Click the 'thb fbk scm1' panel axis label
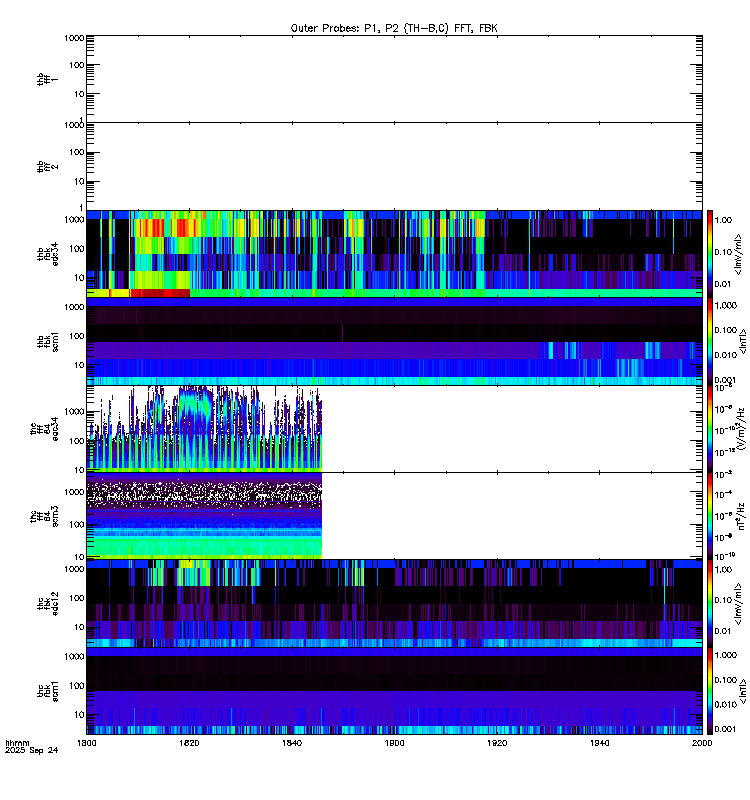The width and height of the screenshot is (750, 800). tap(48, 341)
